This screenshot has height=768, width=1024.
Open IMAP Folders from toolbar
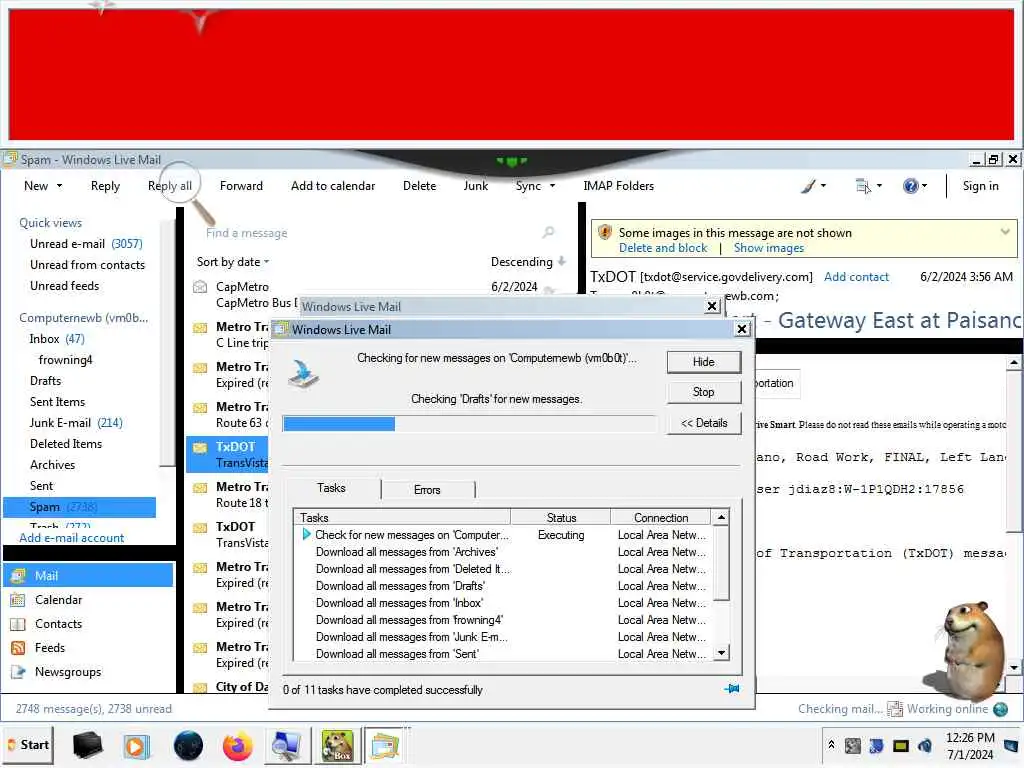tap(618, 186)
